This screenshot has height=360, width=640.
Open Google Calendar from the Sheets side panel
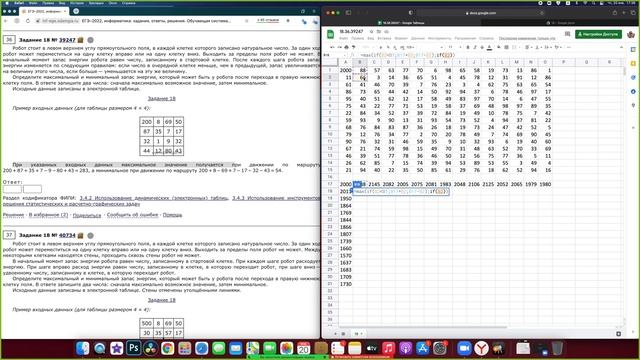click(x=633, y=50)
